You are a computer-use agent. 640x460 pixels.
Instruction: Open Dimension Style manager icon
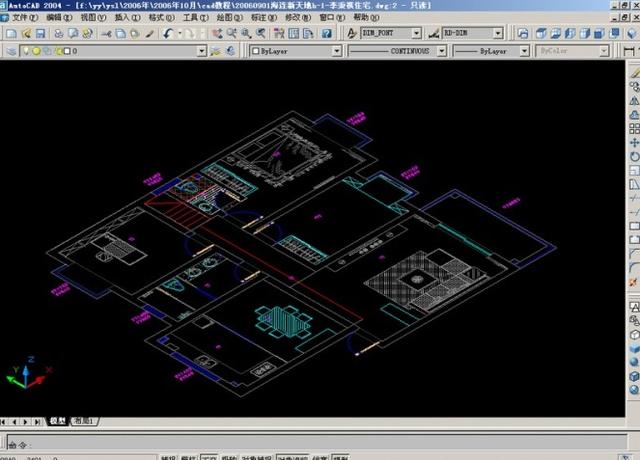434,33
